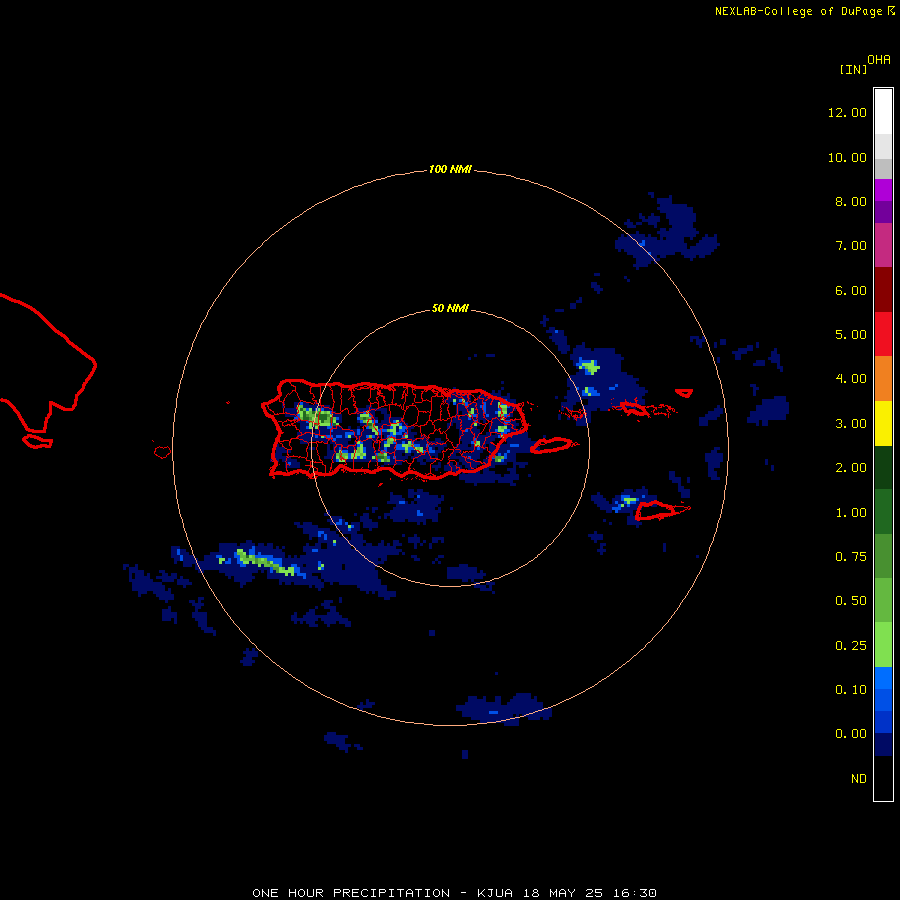Select the black ND swatch in legend
The height and width of the screenshot is (900, 900).
tap(883, 778)
